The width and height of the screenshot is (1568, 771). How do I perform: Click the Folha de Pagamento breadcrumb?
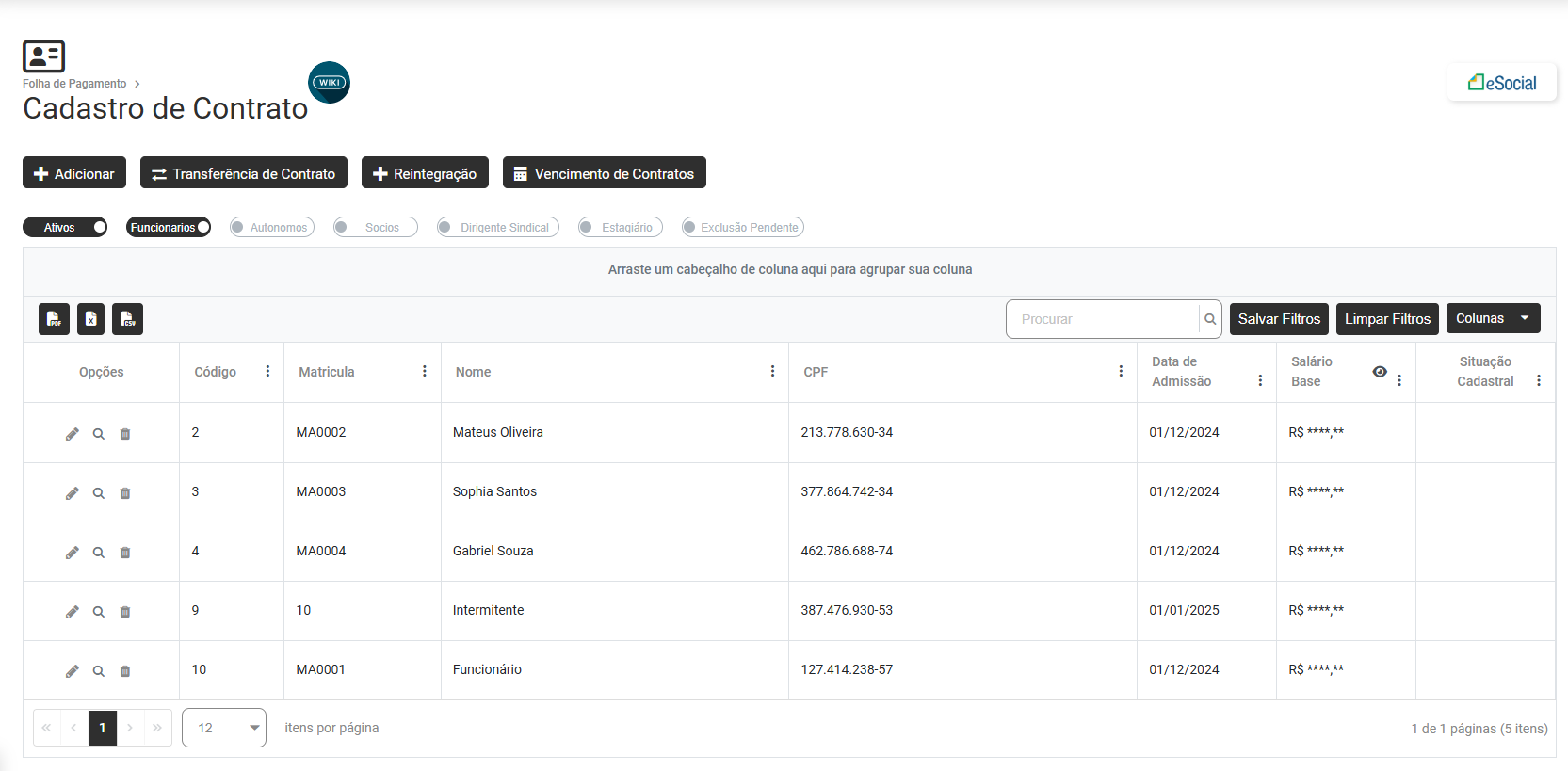pos(74,84)
